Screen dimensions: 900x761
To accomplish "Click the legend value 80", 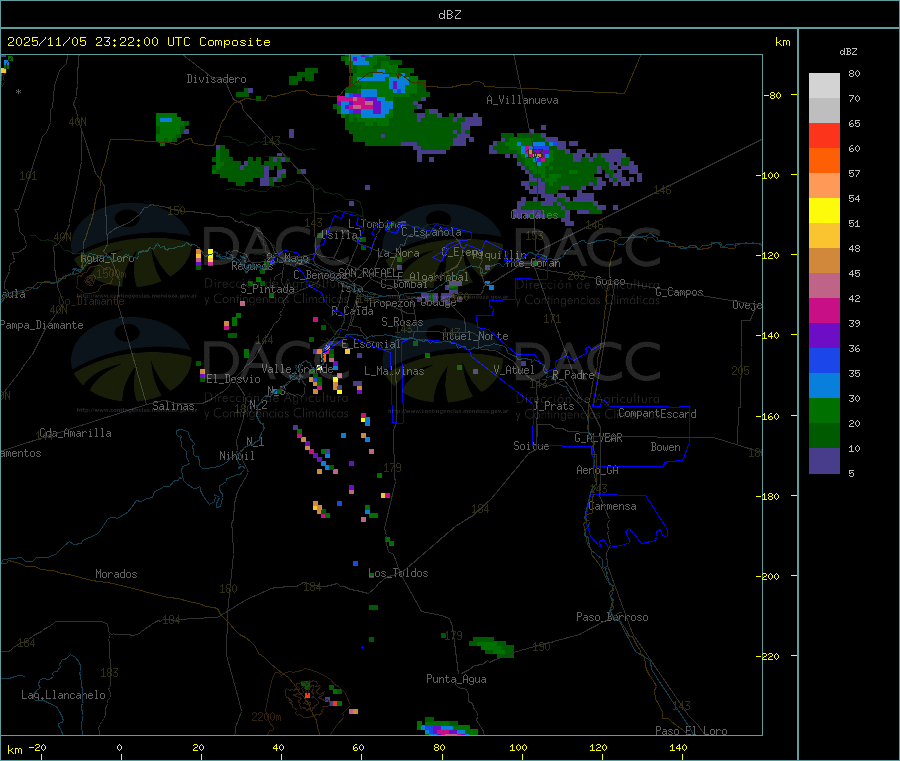I will point(854,73).
